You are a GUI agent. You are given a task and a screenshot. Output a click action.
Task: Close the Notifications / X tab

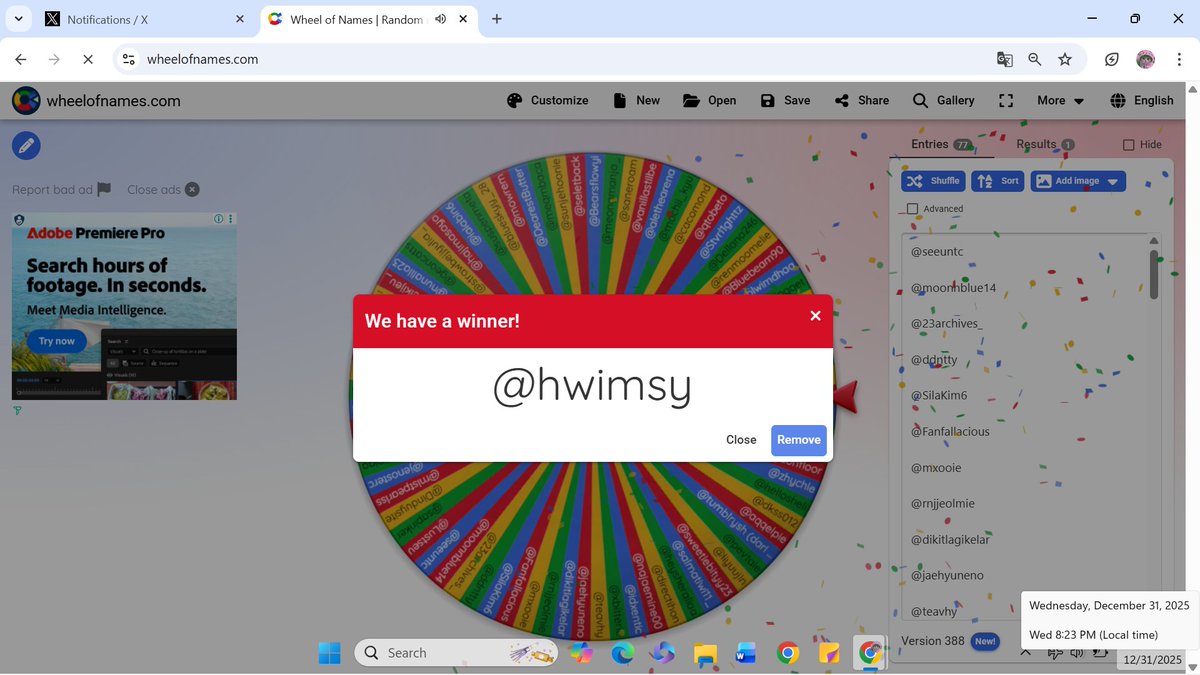tap(239, 19)
